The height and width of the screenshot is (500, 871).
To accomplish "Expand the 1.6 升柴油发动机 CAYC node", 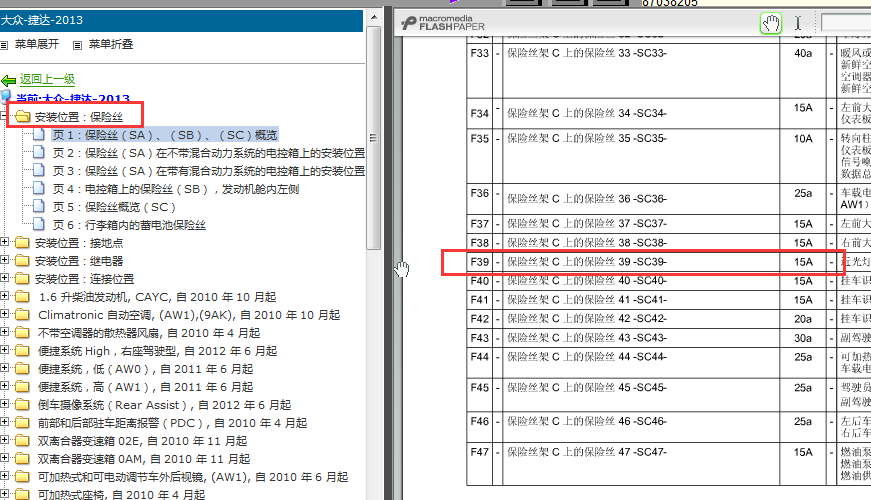I will (4, 296).
